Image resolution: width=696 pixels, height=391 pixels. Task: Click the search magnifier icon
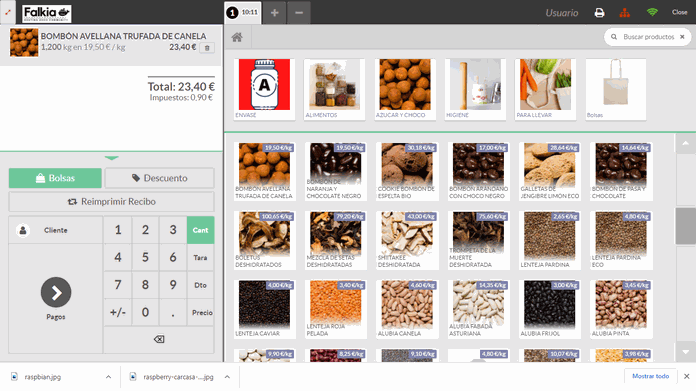pos(614,37)
